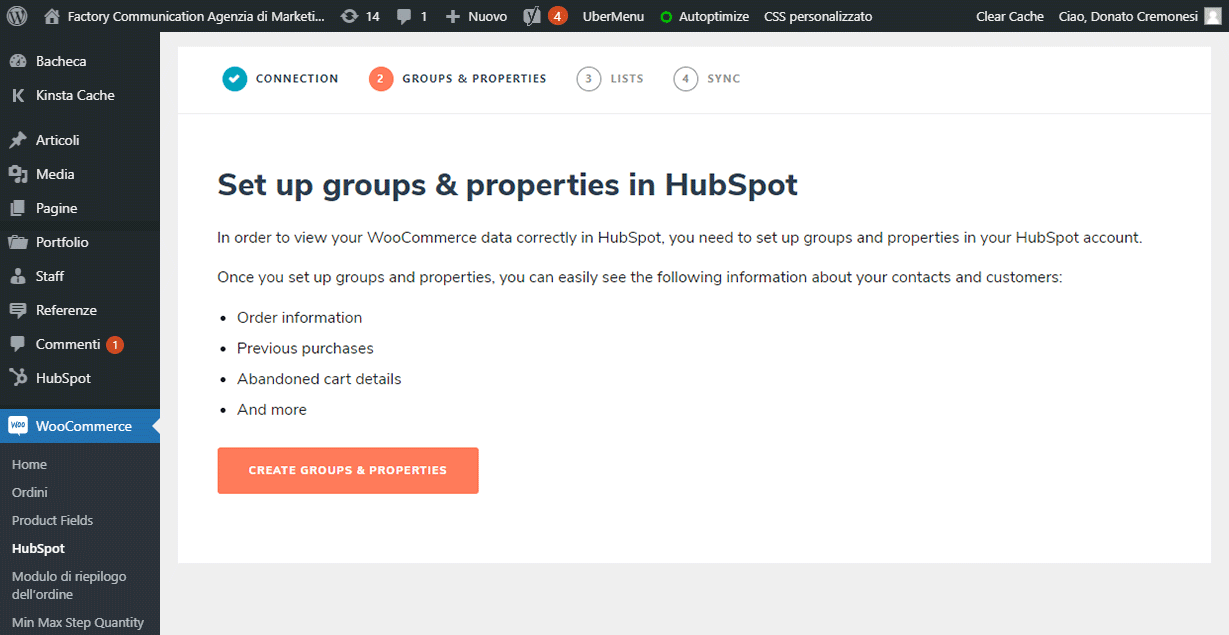Open the bold HubSpot WooCommerce submenu item
Viewport: 1229px width, 635px height.
[x=38, y=548]
